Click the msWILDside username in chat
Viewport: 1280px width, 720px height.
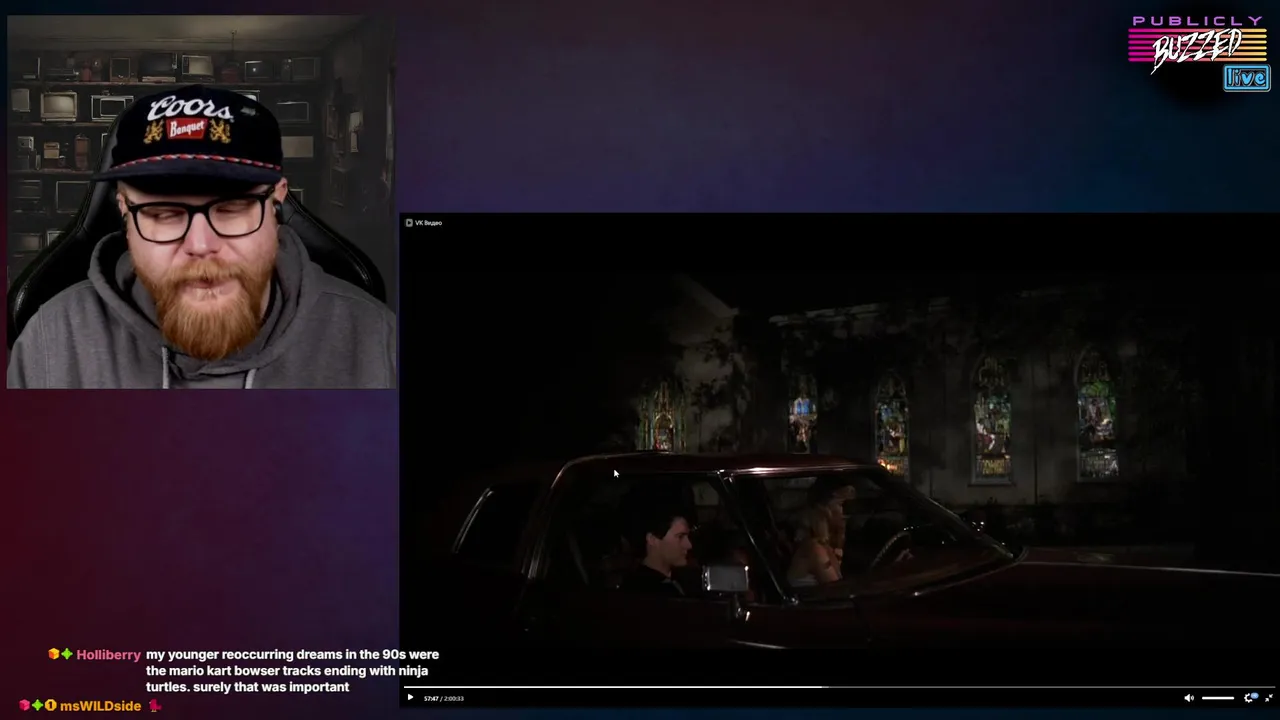coord(100,706)
